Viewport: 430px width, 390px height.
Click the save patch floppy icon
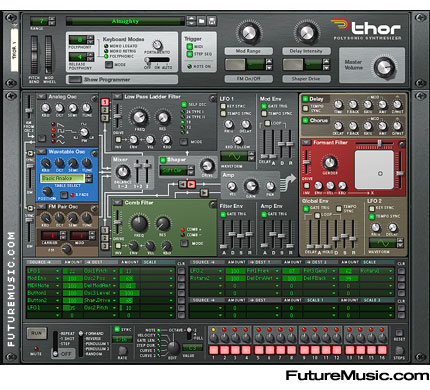212,21
